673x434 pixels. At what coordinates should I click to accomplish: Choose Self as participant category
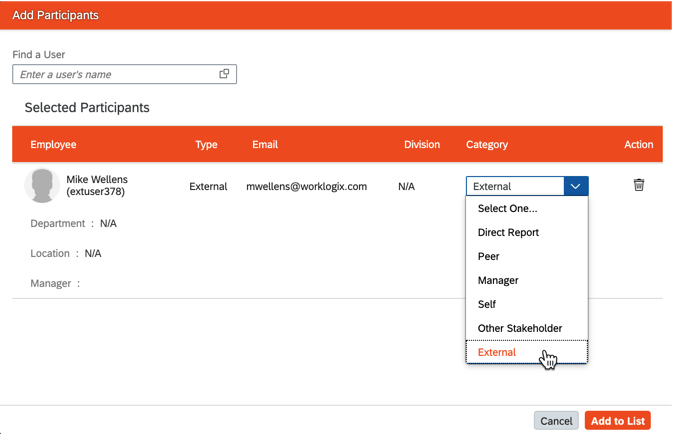coord(487,304)
